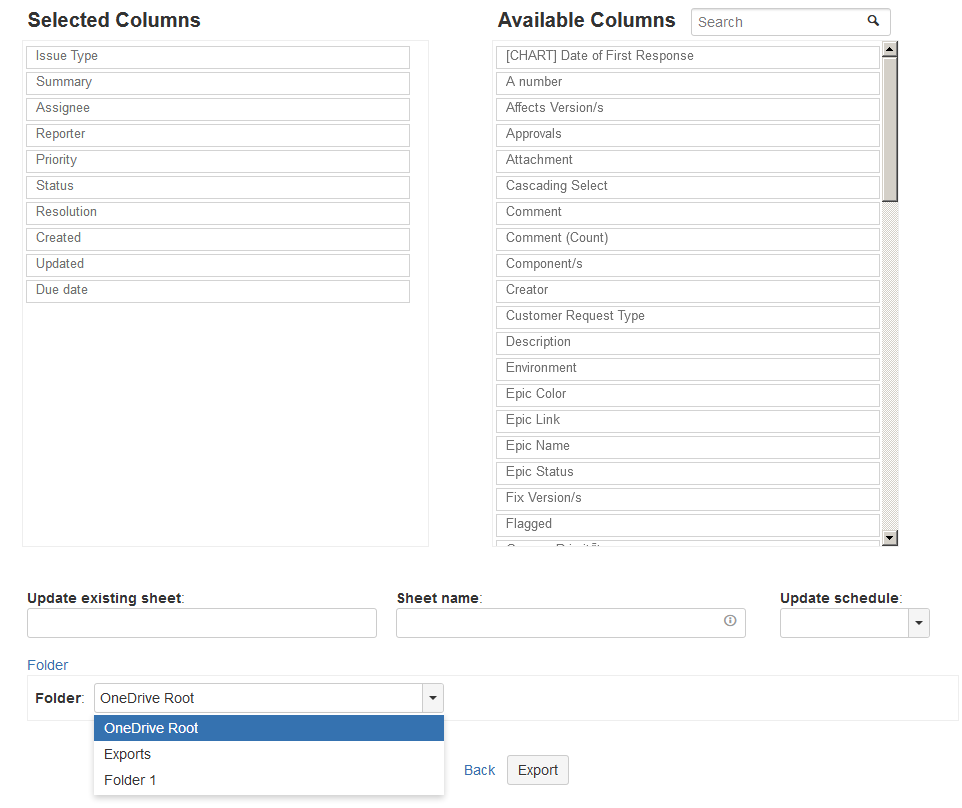Choose Folder 1 in the dropdown list
Screen dimensions: 962x808
[130, 780]
